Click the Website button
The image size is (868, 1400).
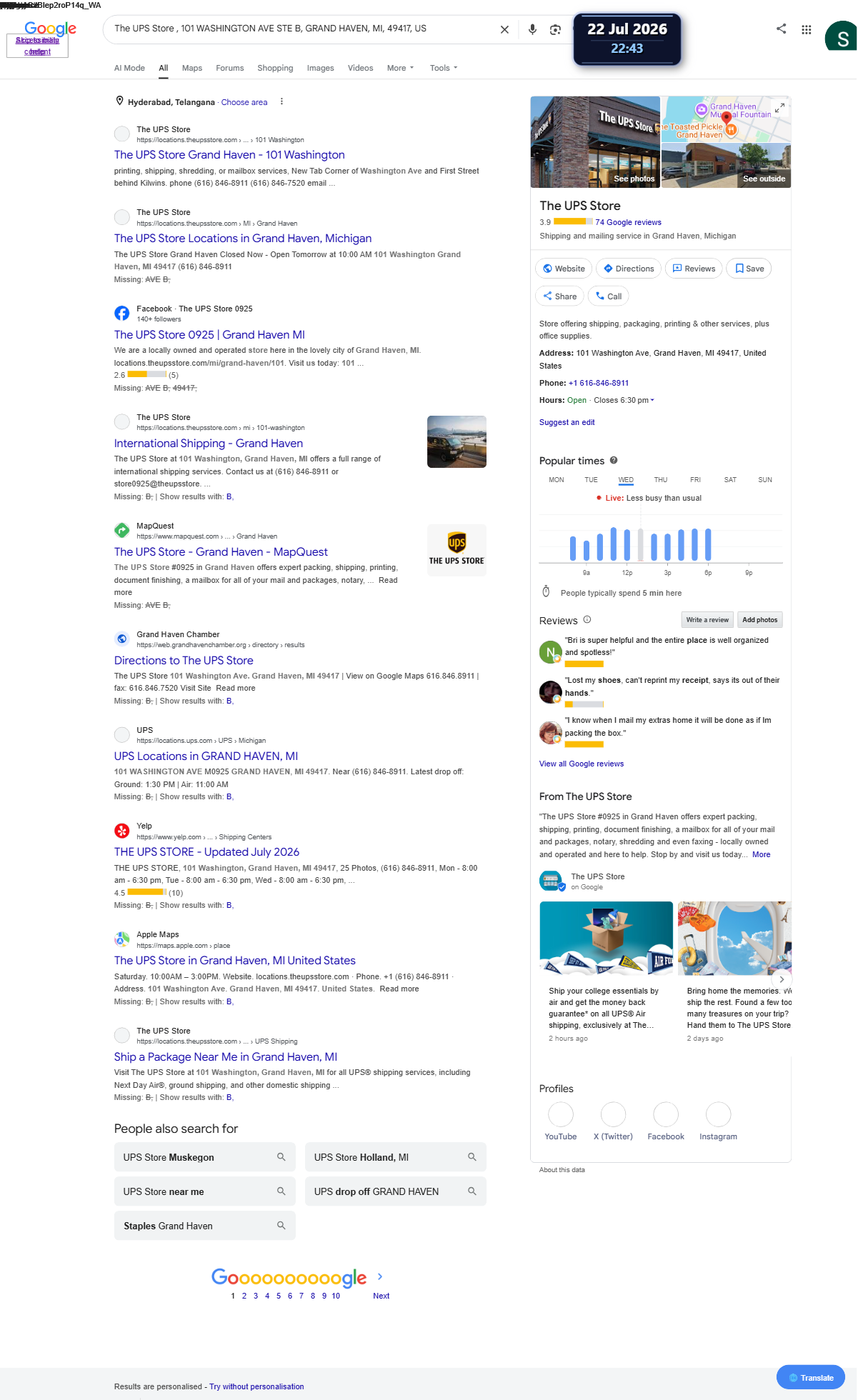[564, 269]
